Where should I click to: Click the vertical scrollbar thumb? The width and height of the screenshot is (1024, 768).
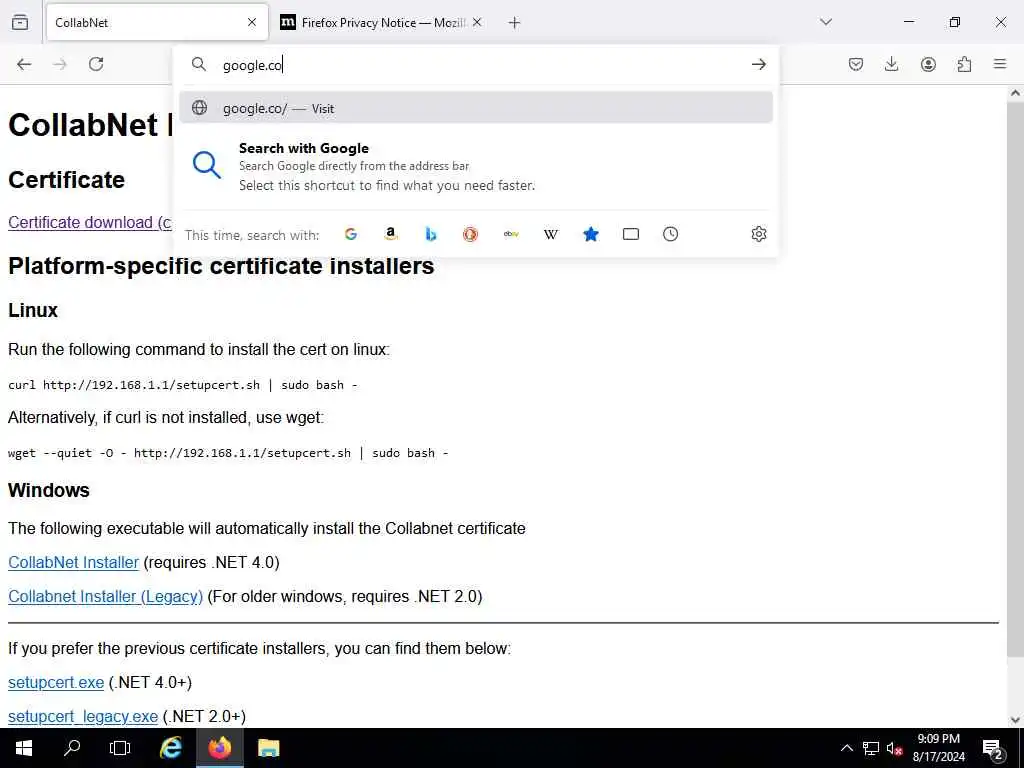coord(1015,379)
